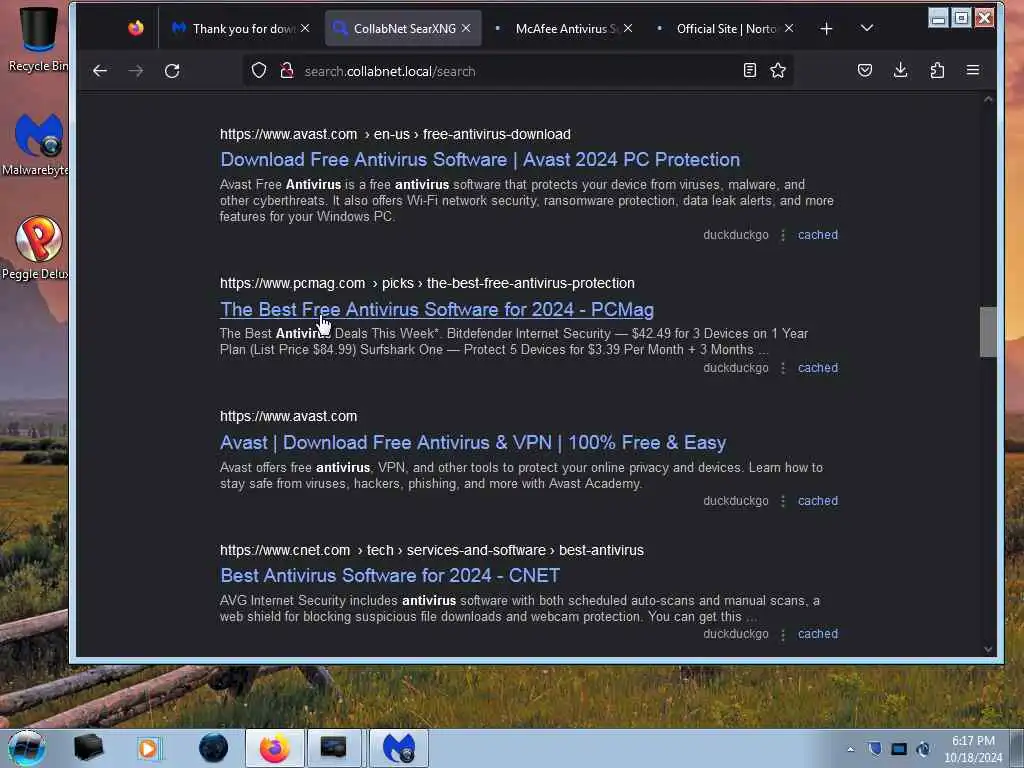This screenshot has width=1024, height=768.
Task: Open the Save to Pocket icon
Action: point(865,71)
